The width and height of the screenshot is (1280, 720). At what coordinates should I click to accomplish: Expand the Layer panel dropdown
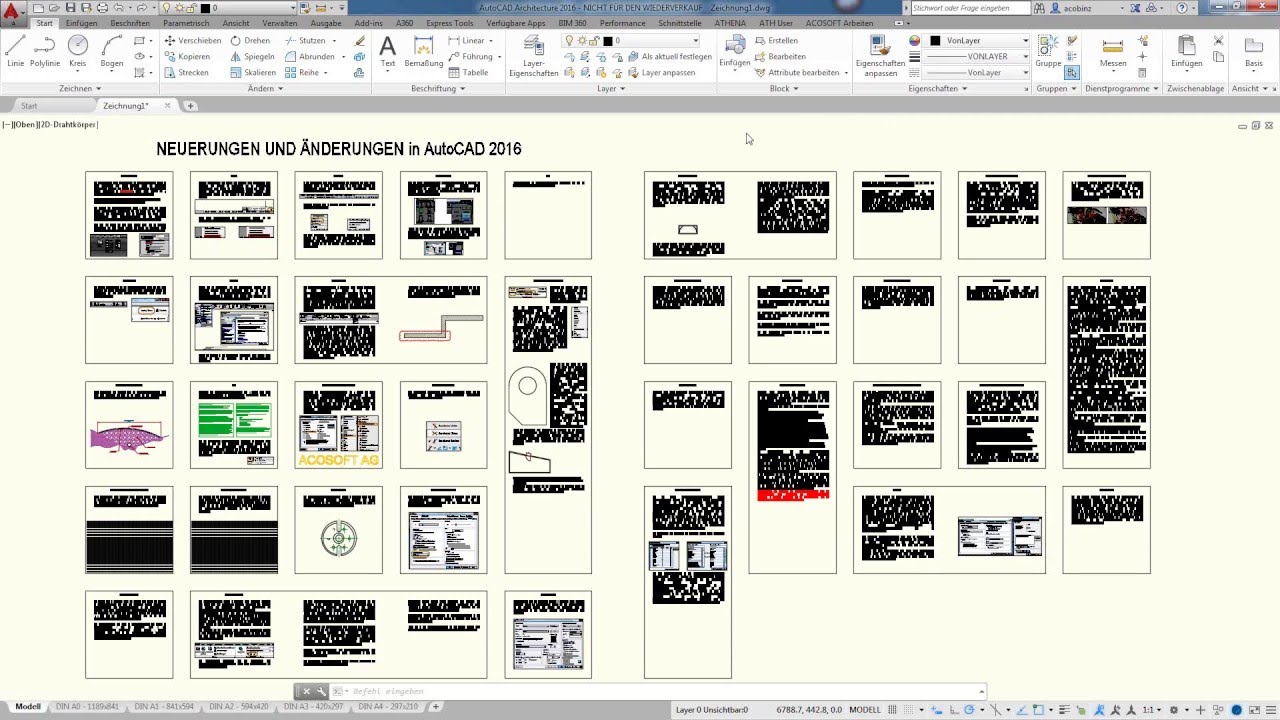(611, 88)
